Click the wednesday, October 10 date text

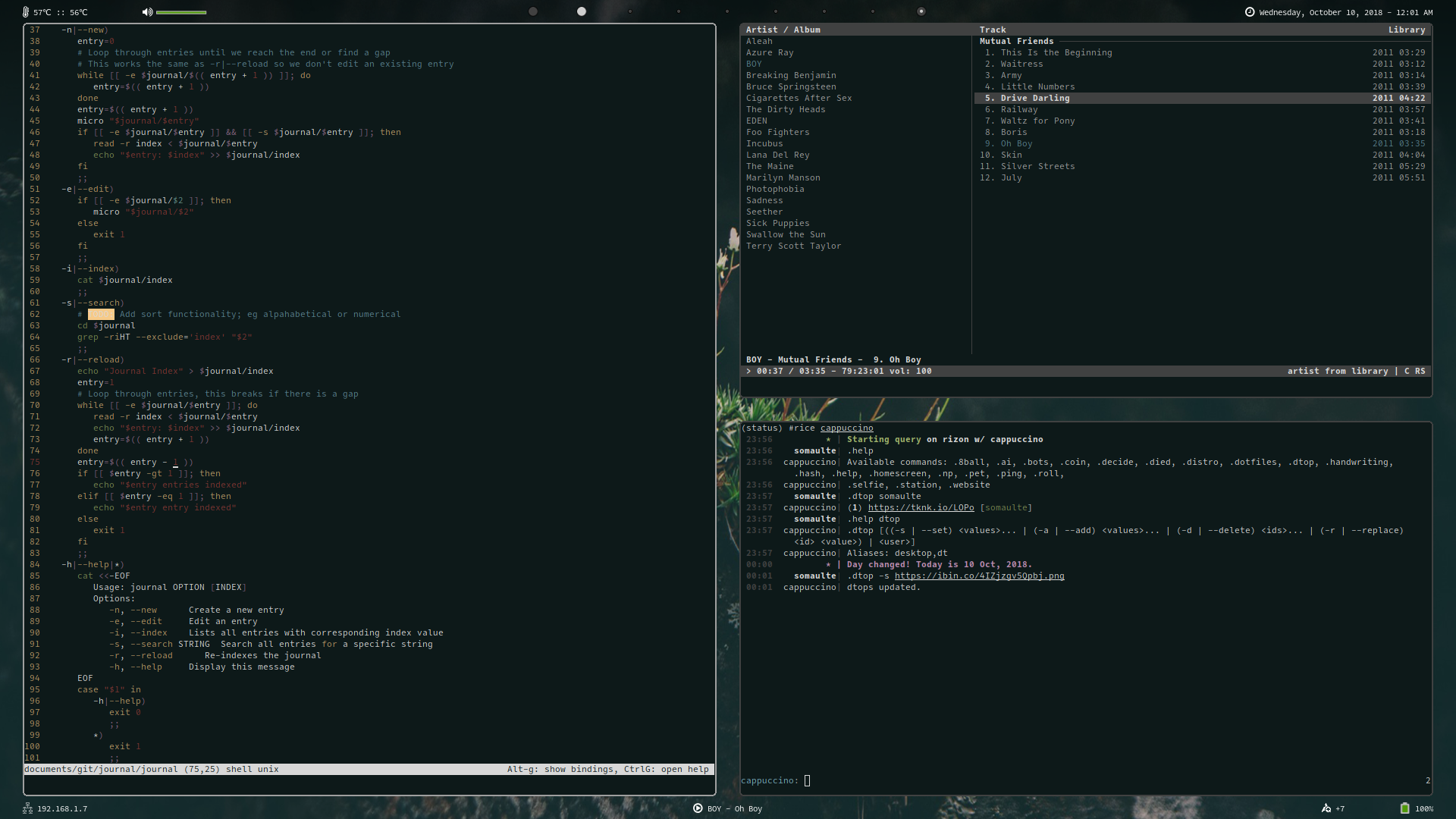(x=1346, y=13)
